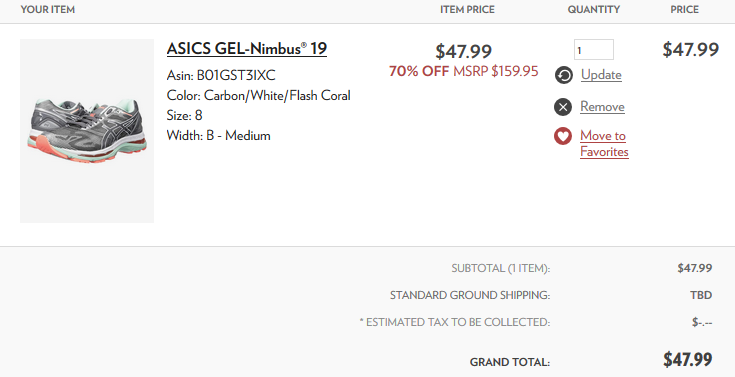Click the Update quantity link
This screenshot has width=735, height=377.
(601, 75)
